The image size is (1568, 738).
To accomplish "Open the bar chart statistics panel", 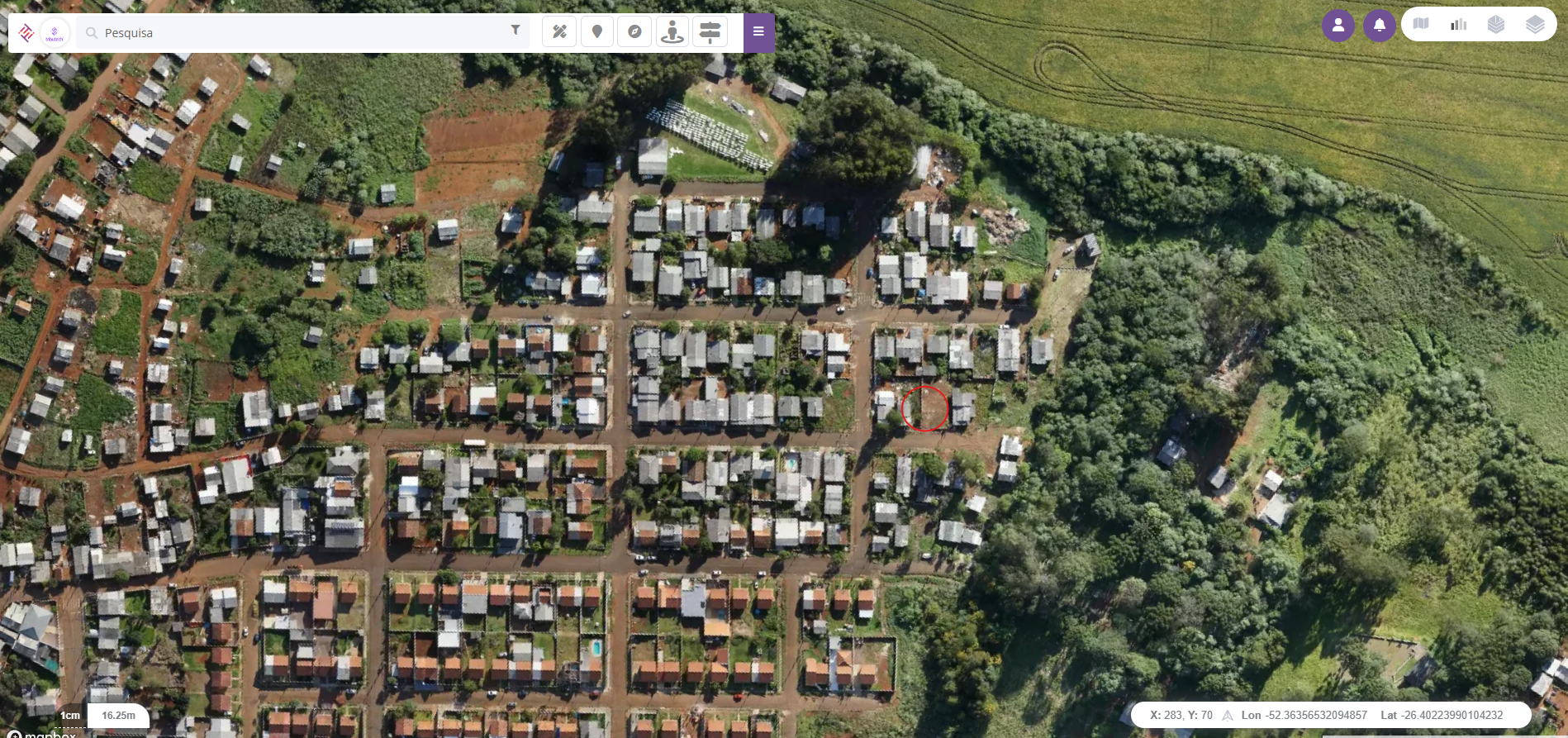I will pyautogui.click(x=1459, y=24).
